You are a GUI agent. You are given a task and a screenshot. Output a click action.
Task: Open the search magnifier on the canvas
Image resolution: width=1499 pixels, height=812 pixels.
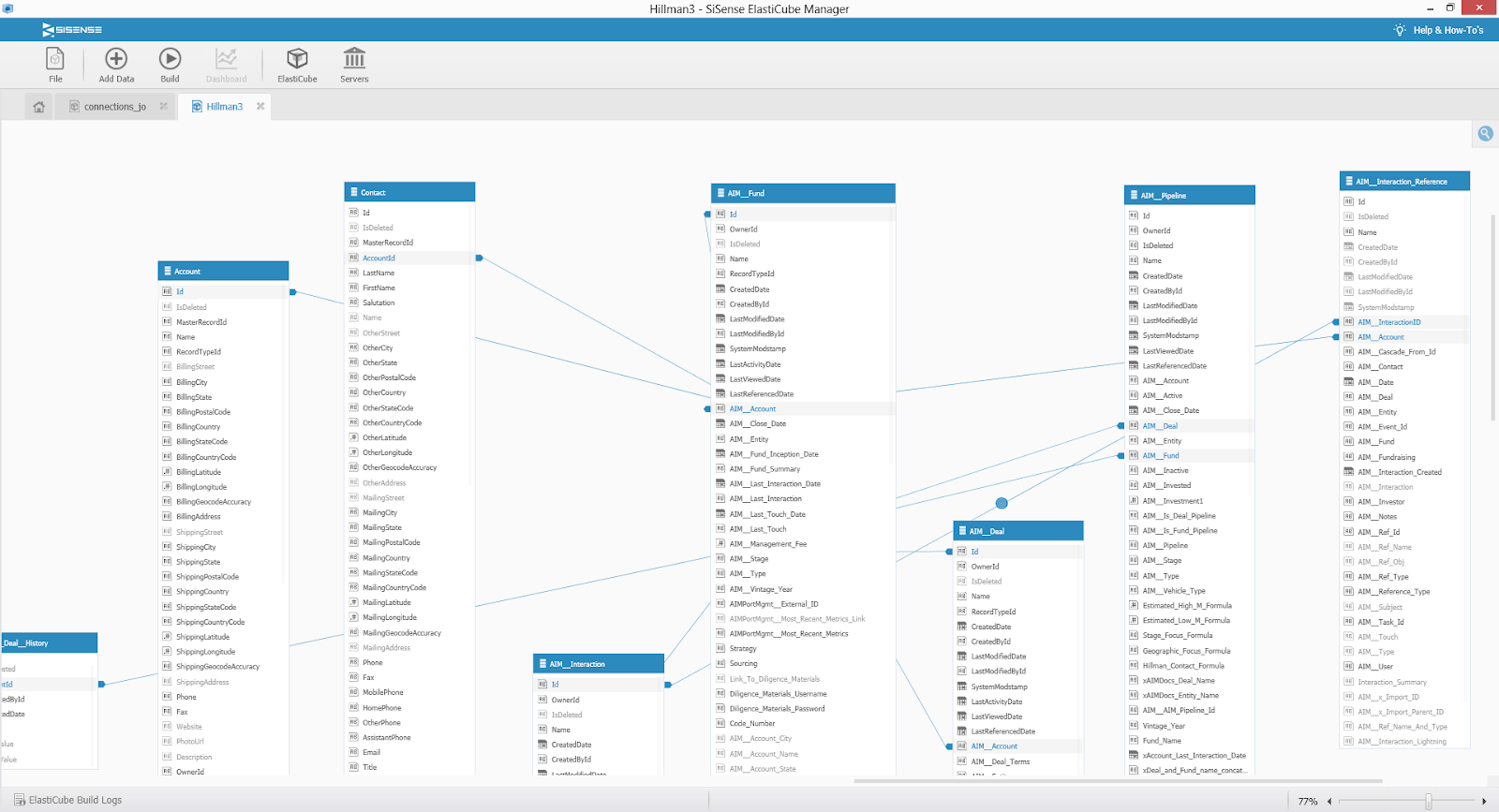pyautogui.click(x=1486, y=134)
